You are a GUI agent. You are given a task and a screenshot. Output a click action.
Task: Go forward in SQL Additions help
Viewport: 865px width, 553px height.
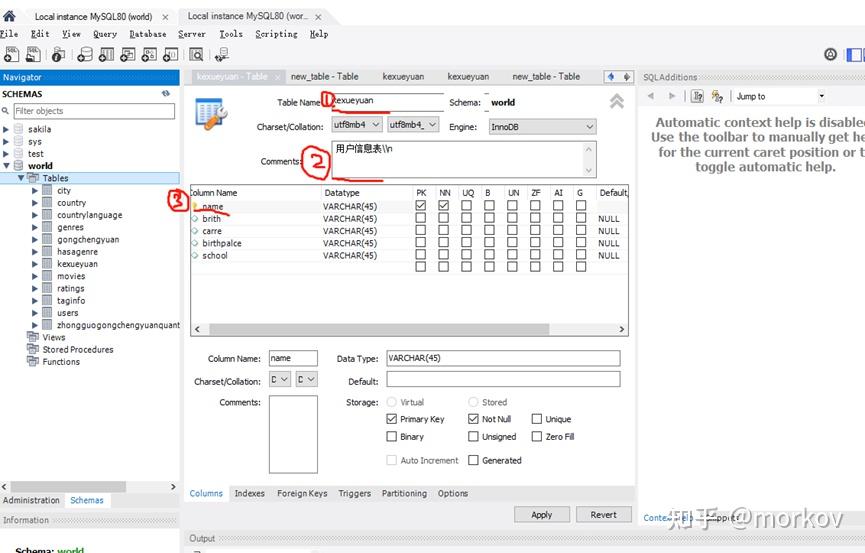671,96
